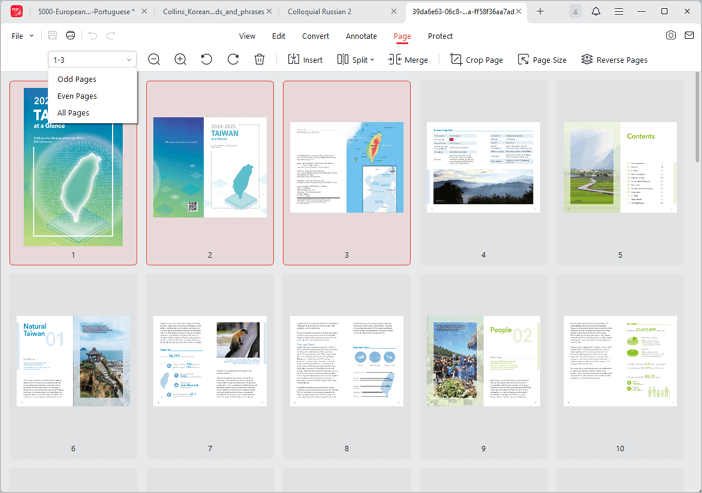Expand the page range 1-3 dropdown

point(92,60)
